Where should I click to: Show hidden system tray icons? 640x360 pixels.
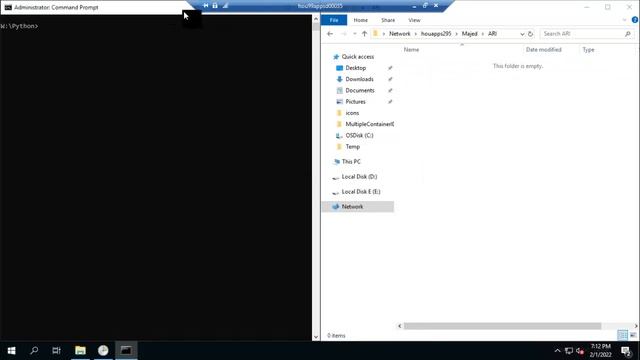point(557,351)
